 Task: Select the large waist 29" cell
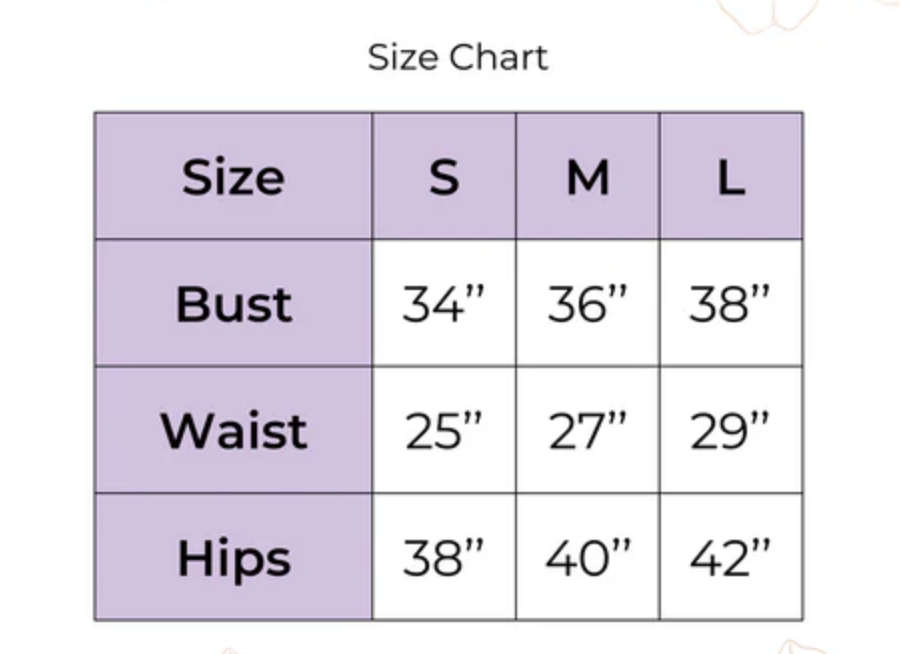coord(731,430)
